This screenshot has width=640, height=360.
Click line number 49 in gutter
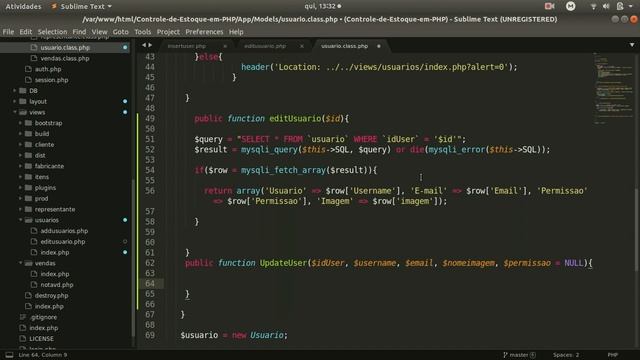[x=150, y=119]
